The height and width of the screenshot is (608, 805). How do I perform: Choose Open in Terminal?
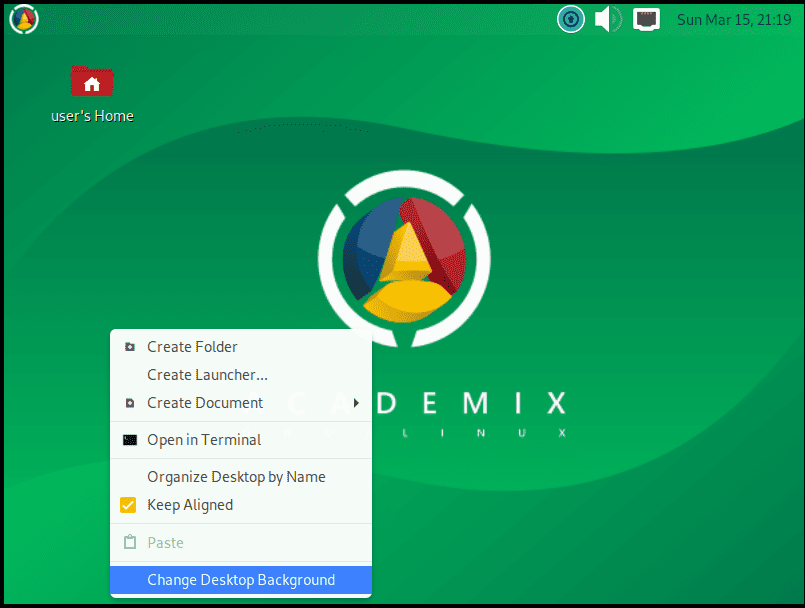pos(241,440)
